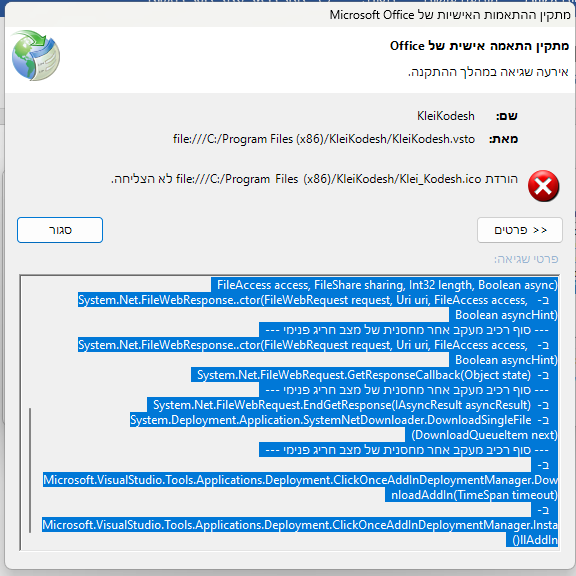Collapse details with the פרטים button
The height and width of the screenshot is (576, 576).
pyautogui.click(x=519, y=230)
